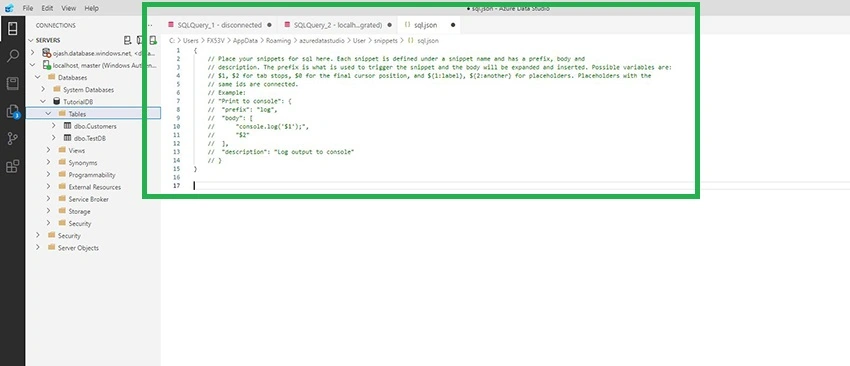Expand the Programmability folder
Viewport: 850px width, 366px height.
tap(48, 175)
